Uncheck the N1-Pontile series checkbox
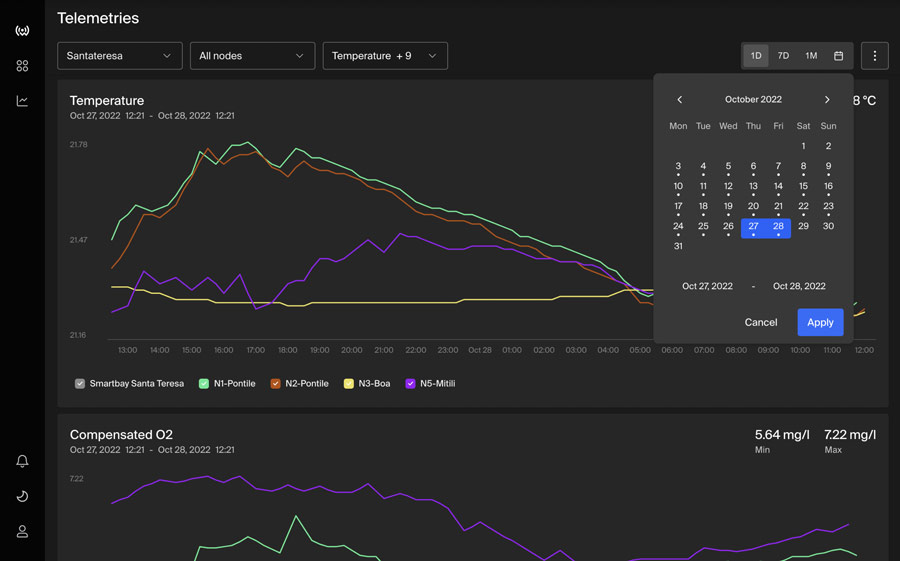The width and height of the screenshot is (900, 561). [204, 384]
